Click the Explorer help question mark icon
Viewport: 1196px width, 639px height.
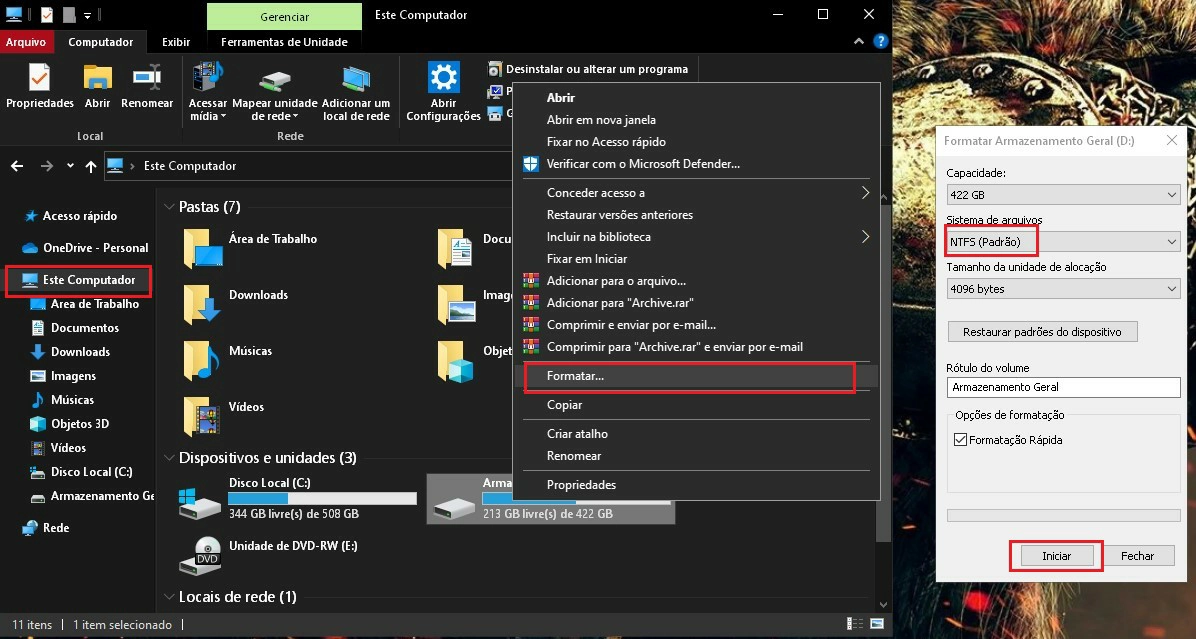point(880,41)
